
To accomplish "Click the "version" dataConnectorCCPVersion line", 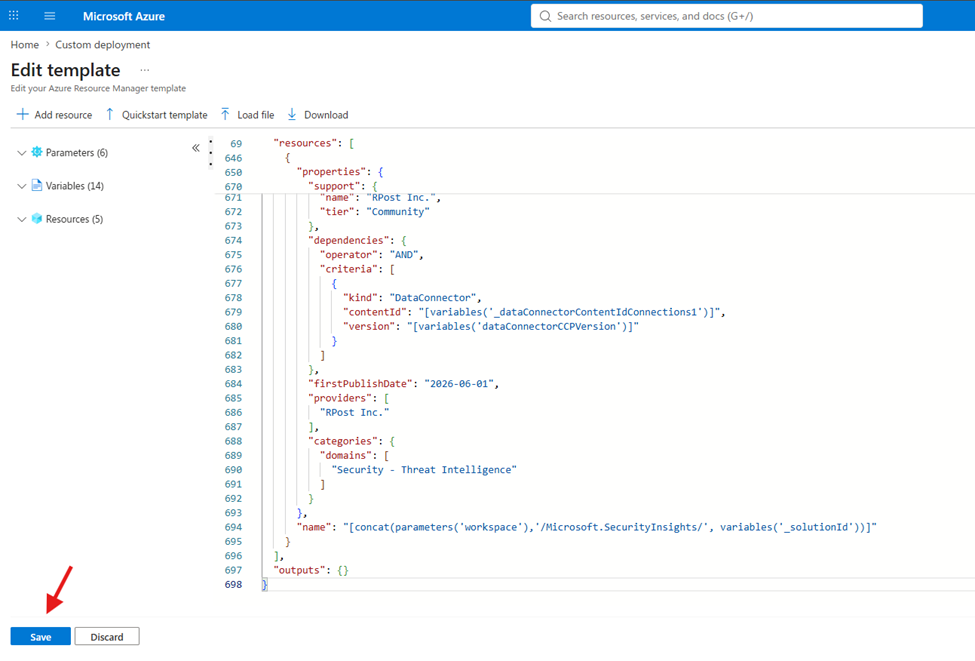I will pyautogui.click(x=491, y=326).
